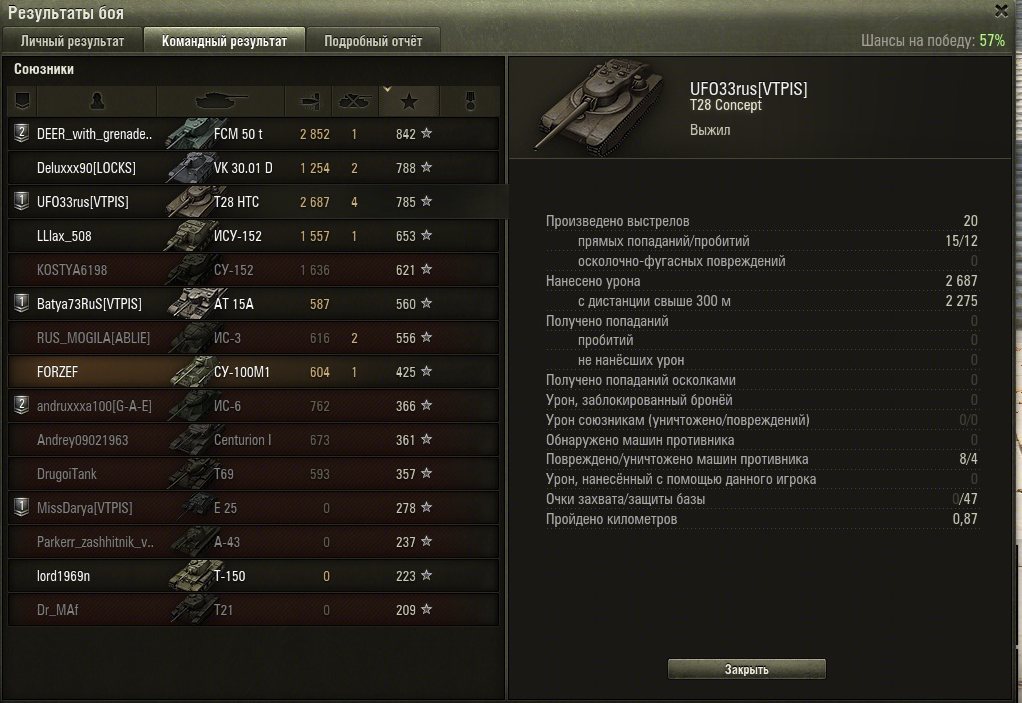Select DEER_with_grenade FCM 50 t row
Viewport: 1022px width, 703px height.
pyautogui.click(x=254, y=134)
